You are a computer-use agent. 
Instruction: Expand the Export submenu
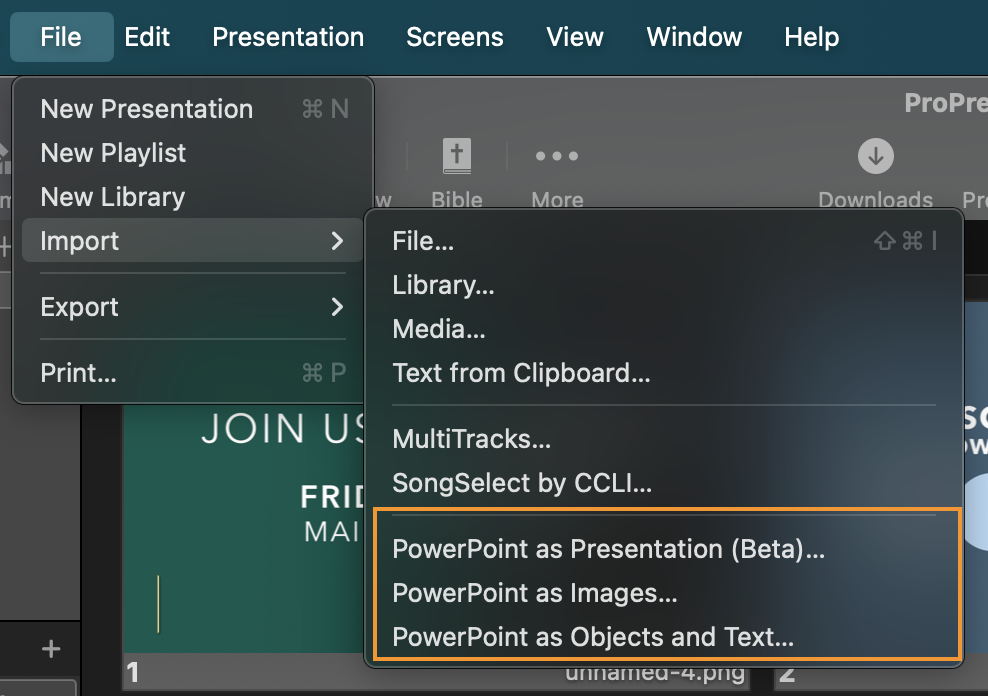[192, 307]
